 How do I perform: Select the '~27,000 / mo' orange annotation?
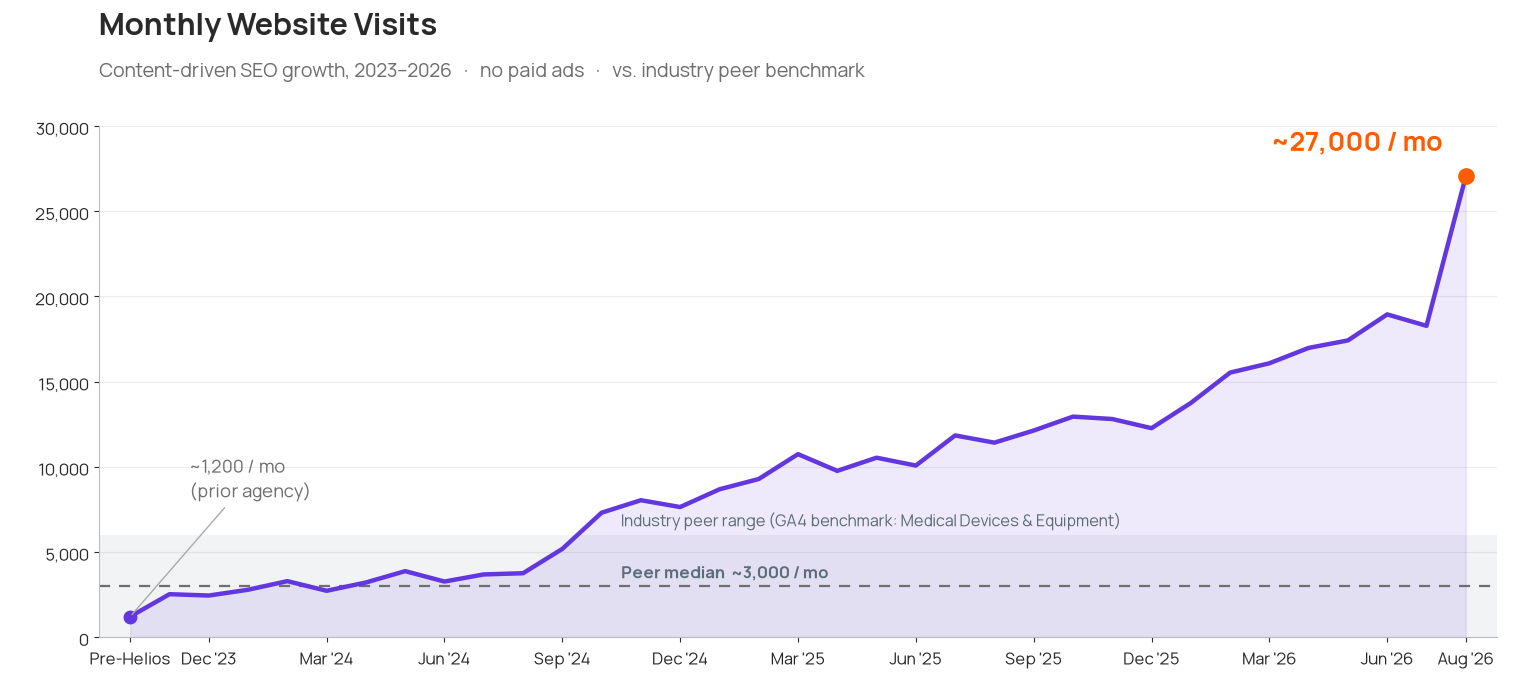coord(1357,142)
